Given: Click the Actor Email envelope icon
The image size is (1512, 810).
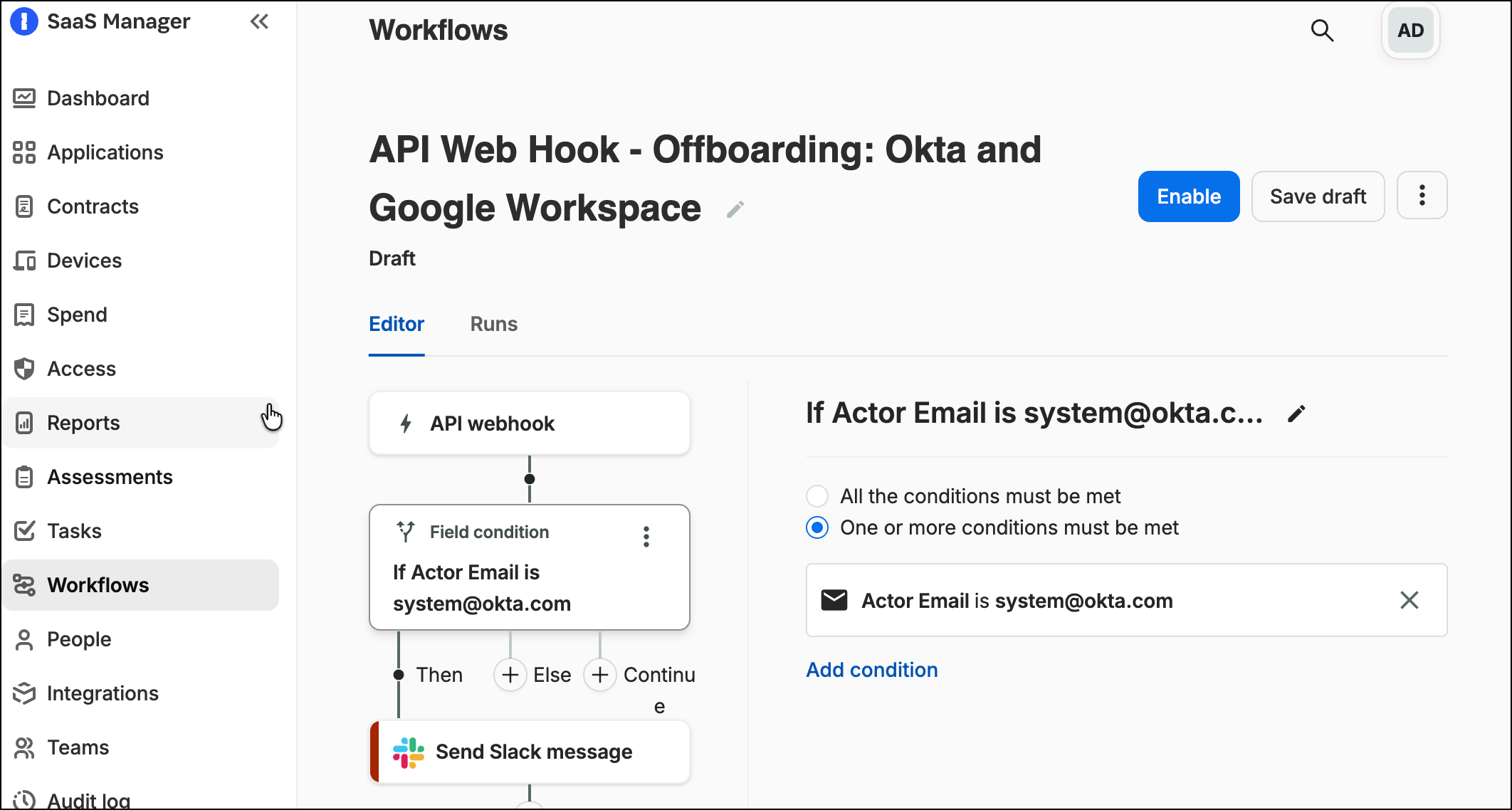Looking at the screenshot, I should (x=834, y=601).
